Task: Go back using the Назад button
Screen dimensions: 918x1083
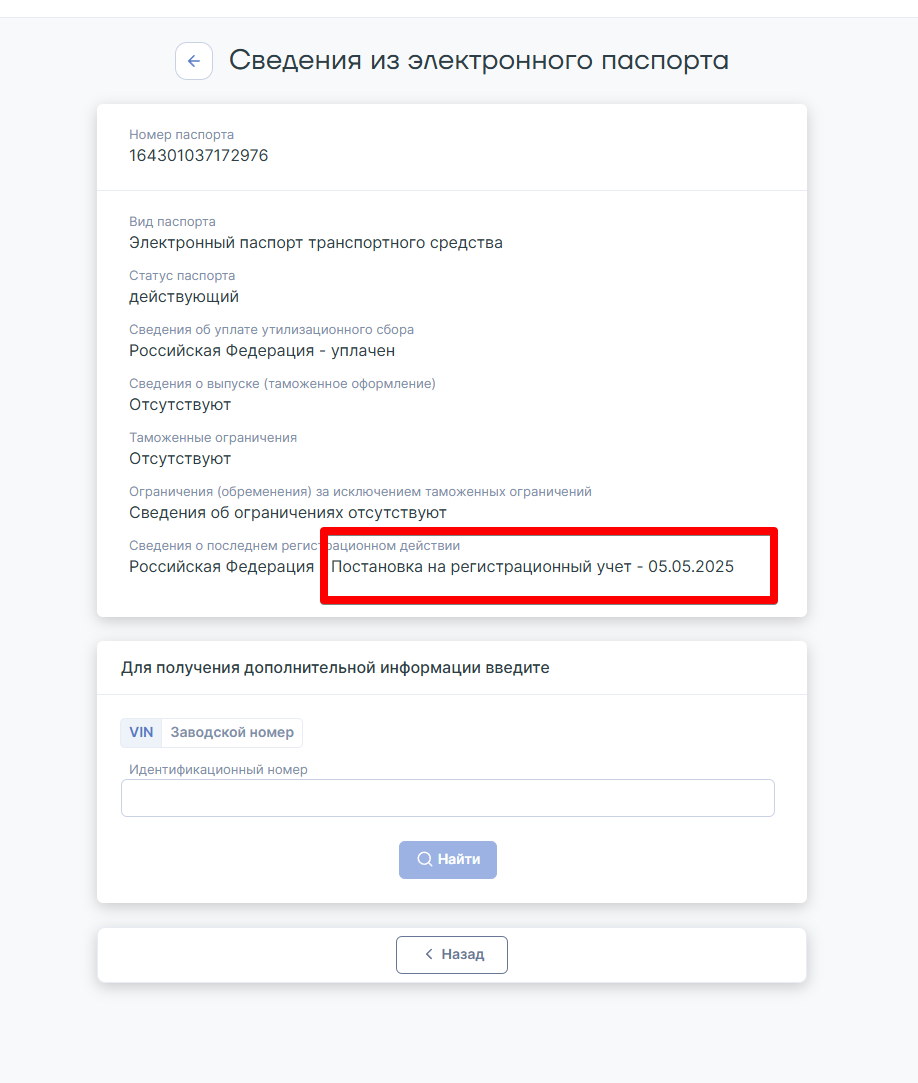Action: pos(452,955)
